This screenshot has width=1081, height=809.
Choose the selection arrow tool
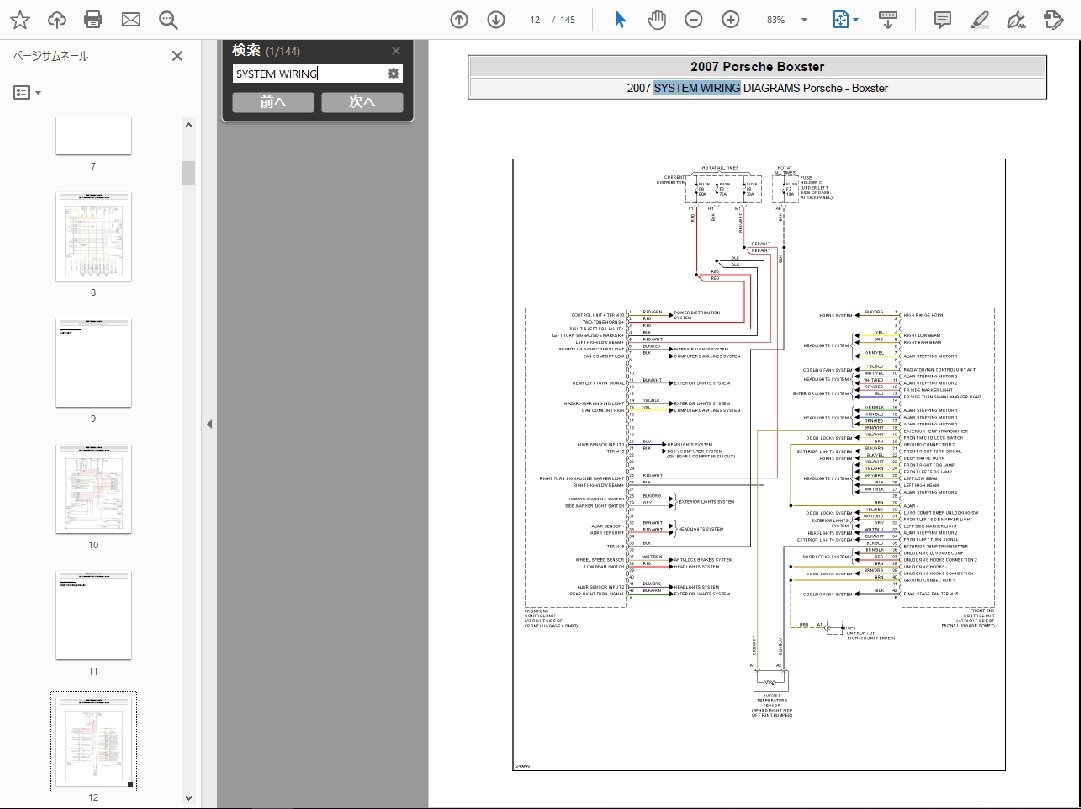[620, 19]
